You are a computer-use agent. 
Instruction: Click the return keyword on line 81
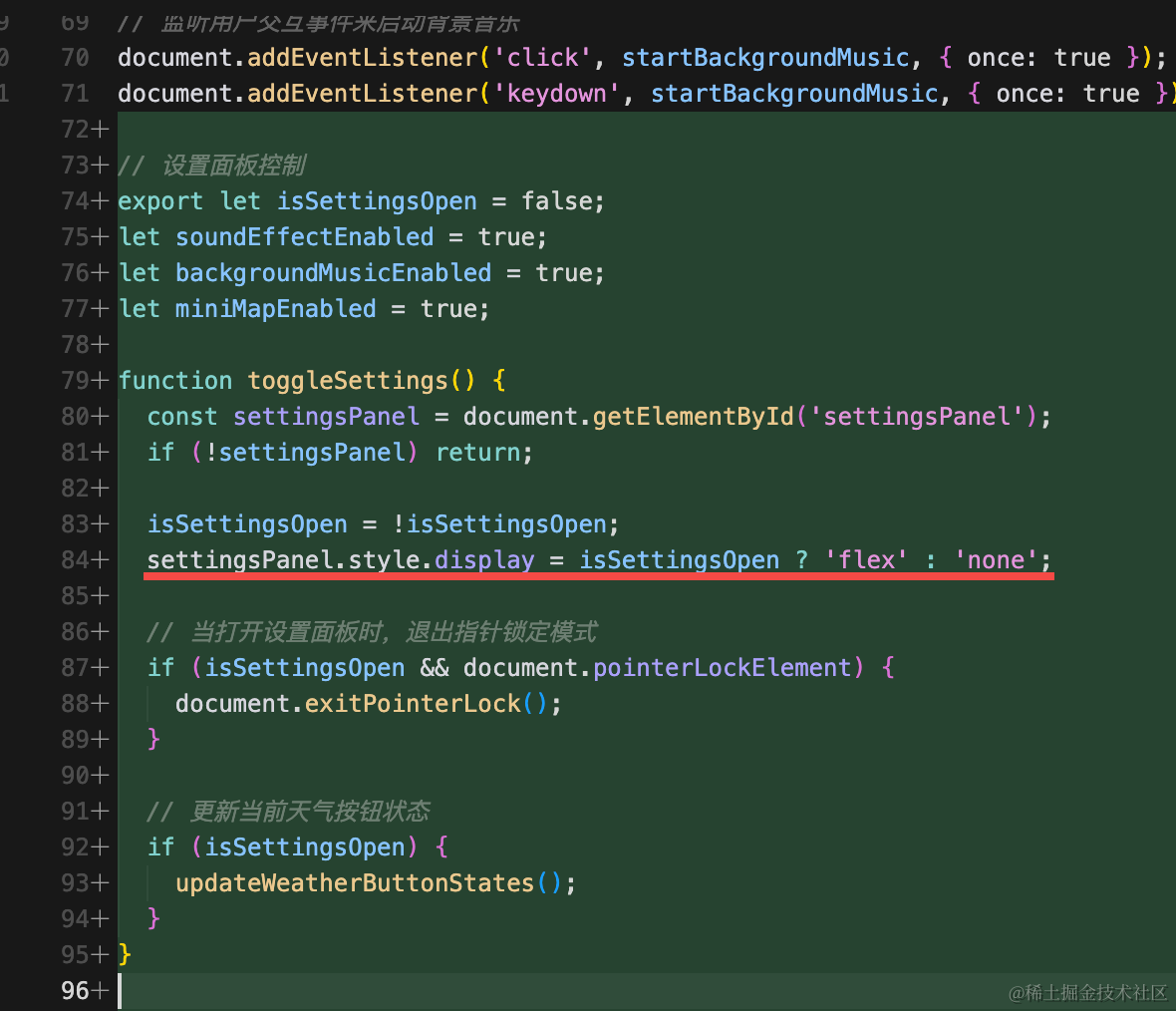pyautogui.click(x=477, y=453)
